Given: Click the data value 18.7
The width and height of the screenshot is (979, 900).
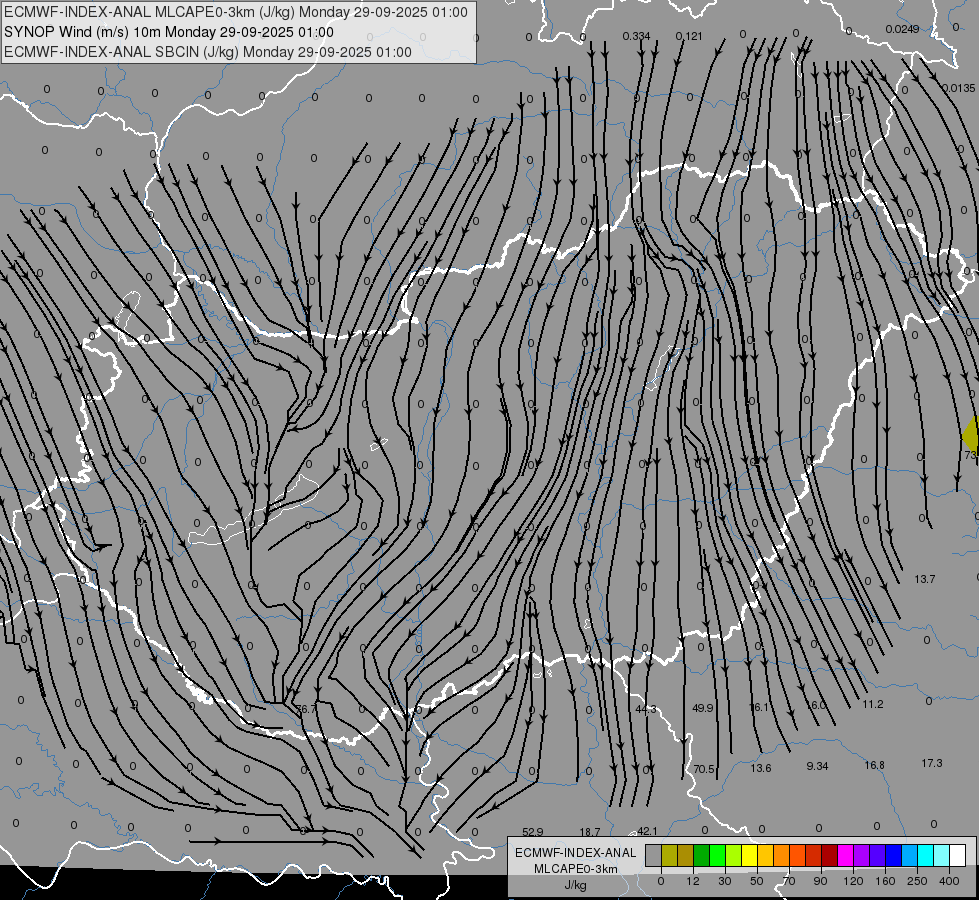Looking at the screenshot, I should click(589, 832).
